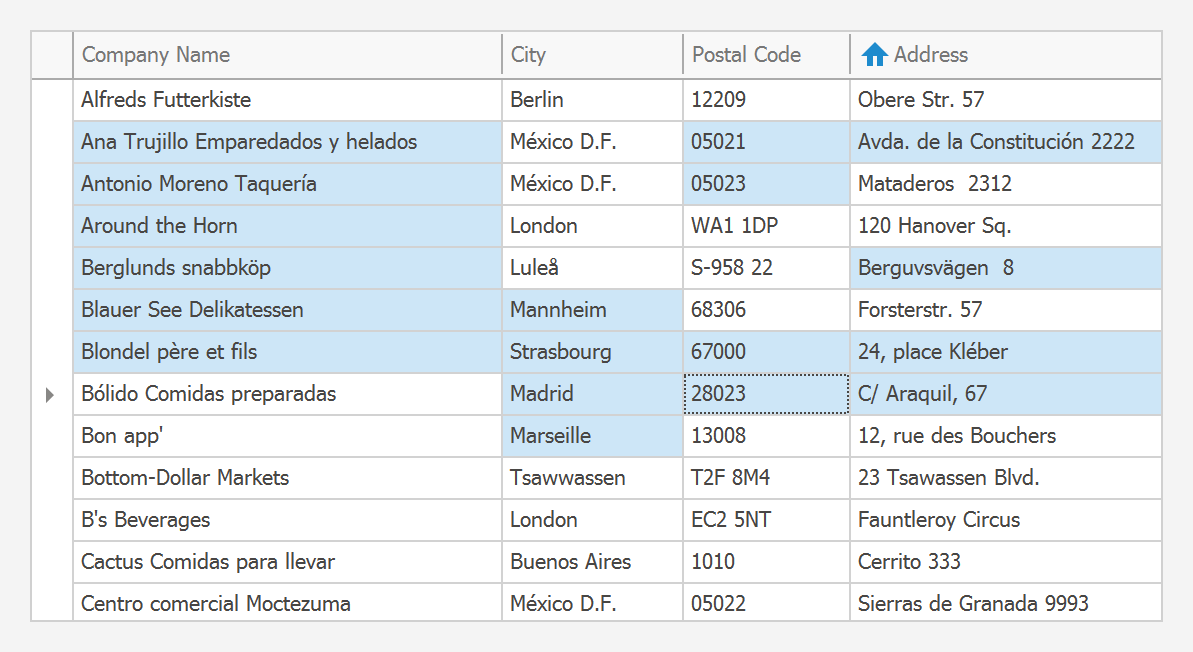Click the row indicator arrow beside Bólido
This screenshot has width=1193, height=652.
coord(50,395)
